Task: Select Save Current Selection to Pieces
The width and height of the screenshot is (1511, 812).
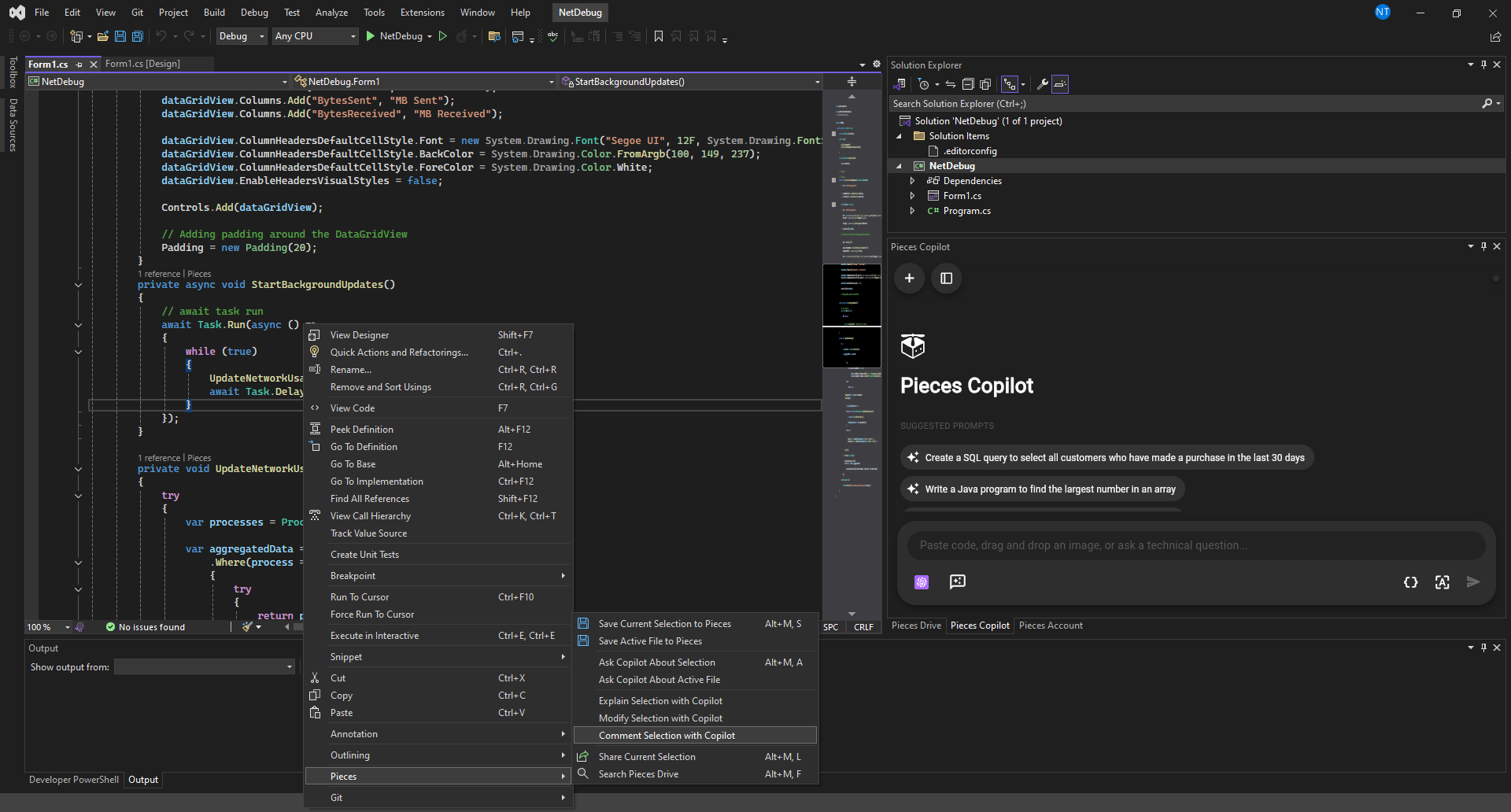Action: 696,624
